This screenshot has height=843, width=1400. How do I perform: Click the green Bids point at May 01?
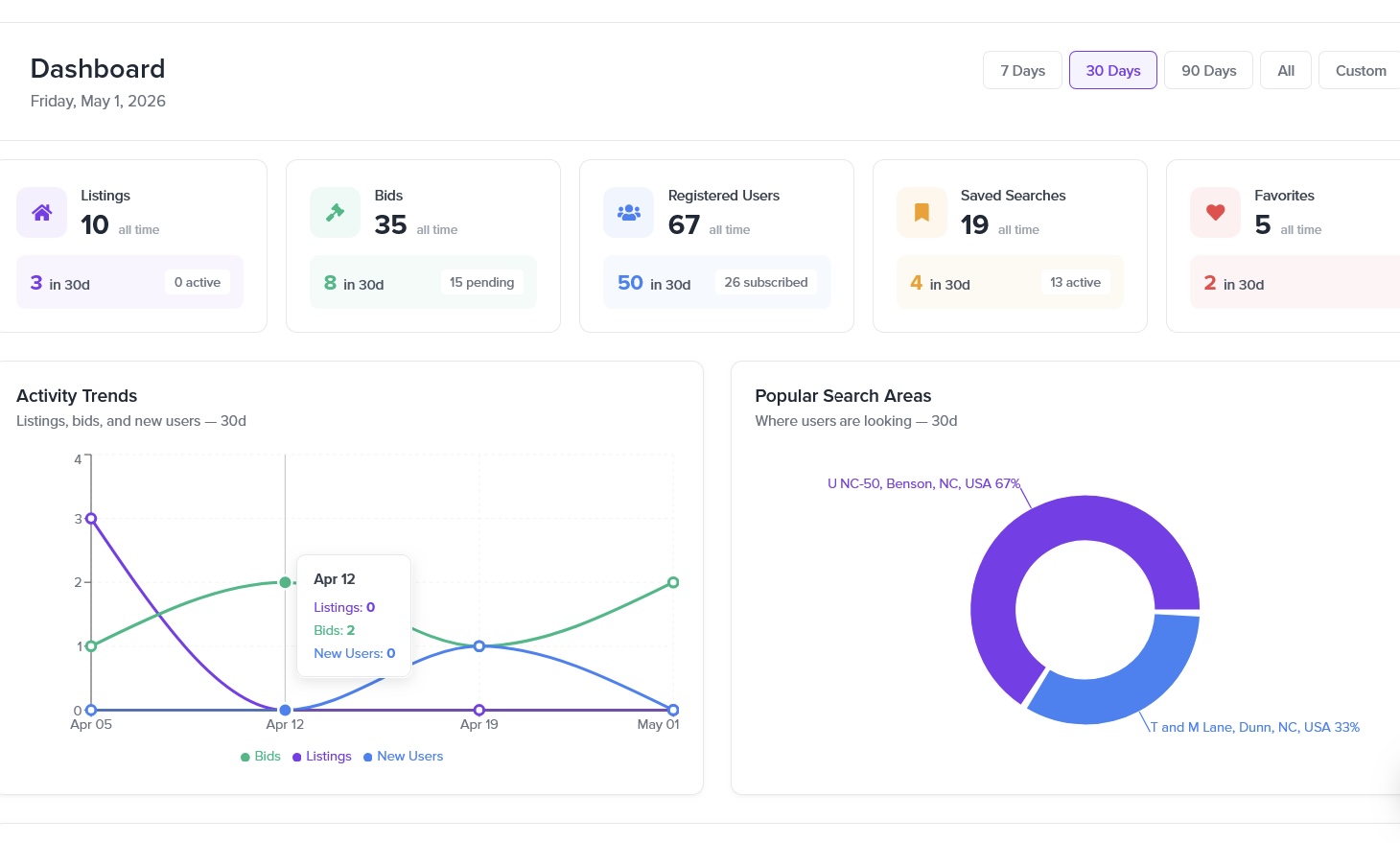[673, 582]
